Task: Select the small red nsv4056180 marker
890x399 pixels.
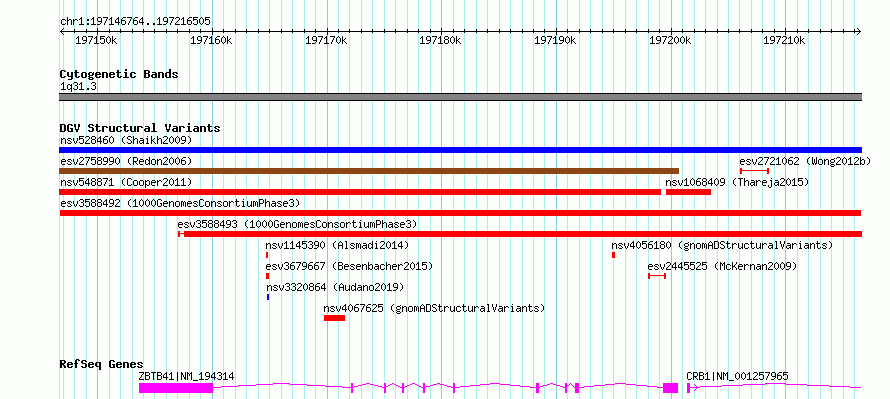Action: pos(614,255)
